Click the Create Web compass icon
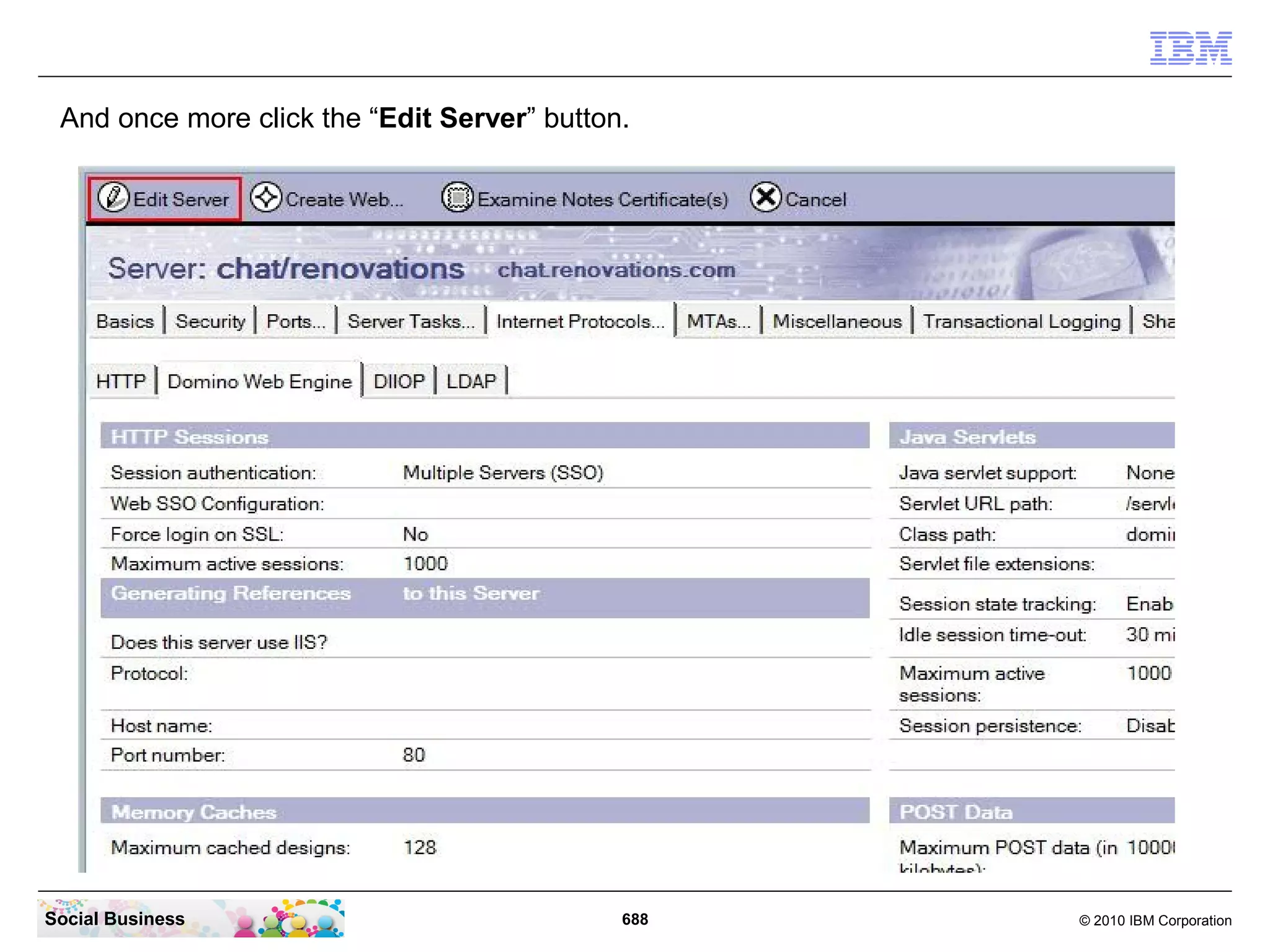Viewport: 1270px width, 952px height. 266,198
